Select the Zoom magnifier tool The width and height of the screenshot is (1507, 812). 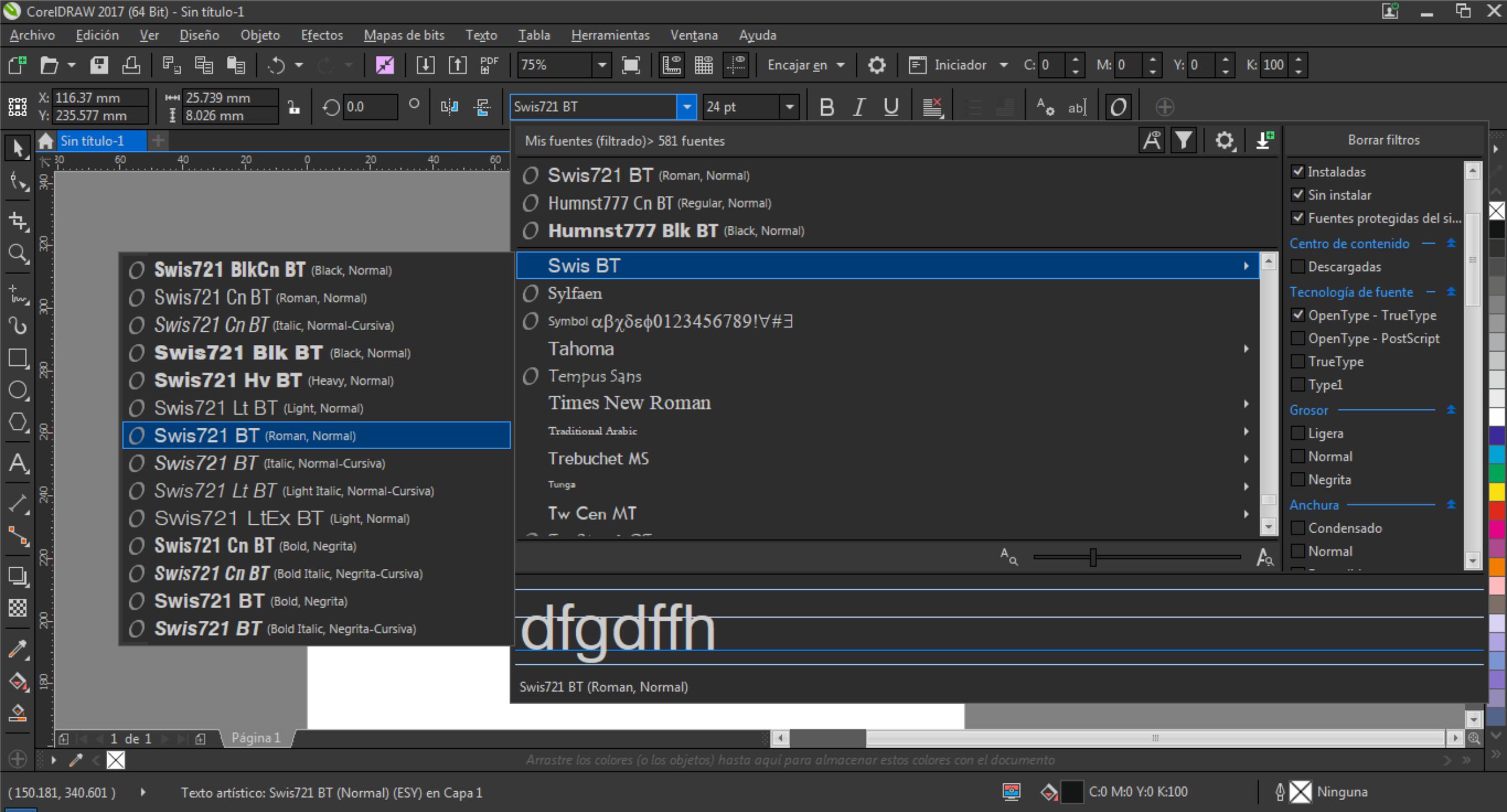pyautogui.click(x=17, y=254)
